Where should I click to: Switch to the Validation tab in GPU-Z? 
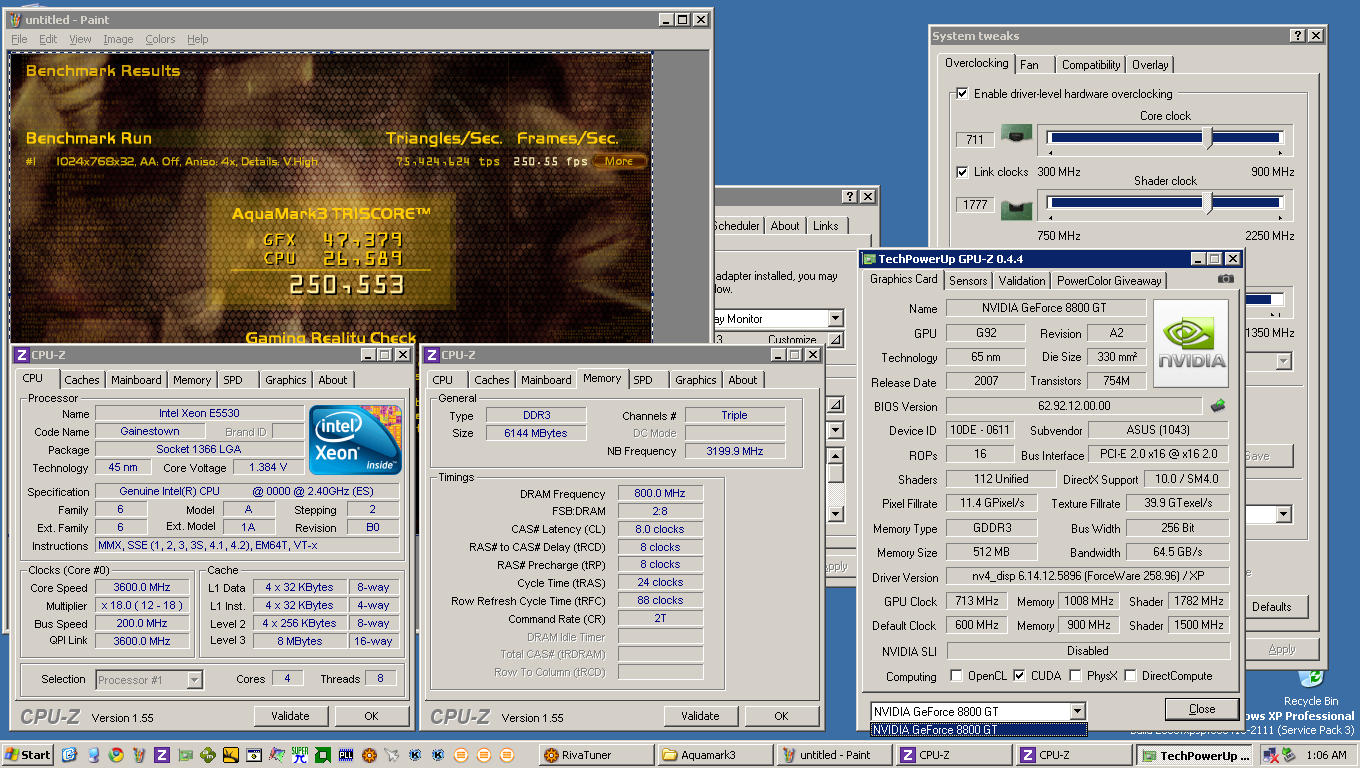tap(1022, 281)
